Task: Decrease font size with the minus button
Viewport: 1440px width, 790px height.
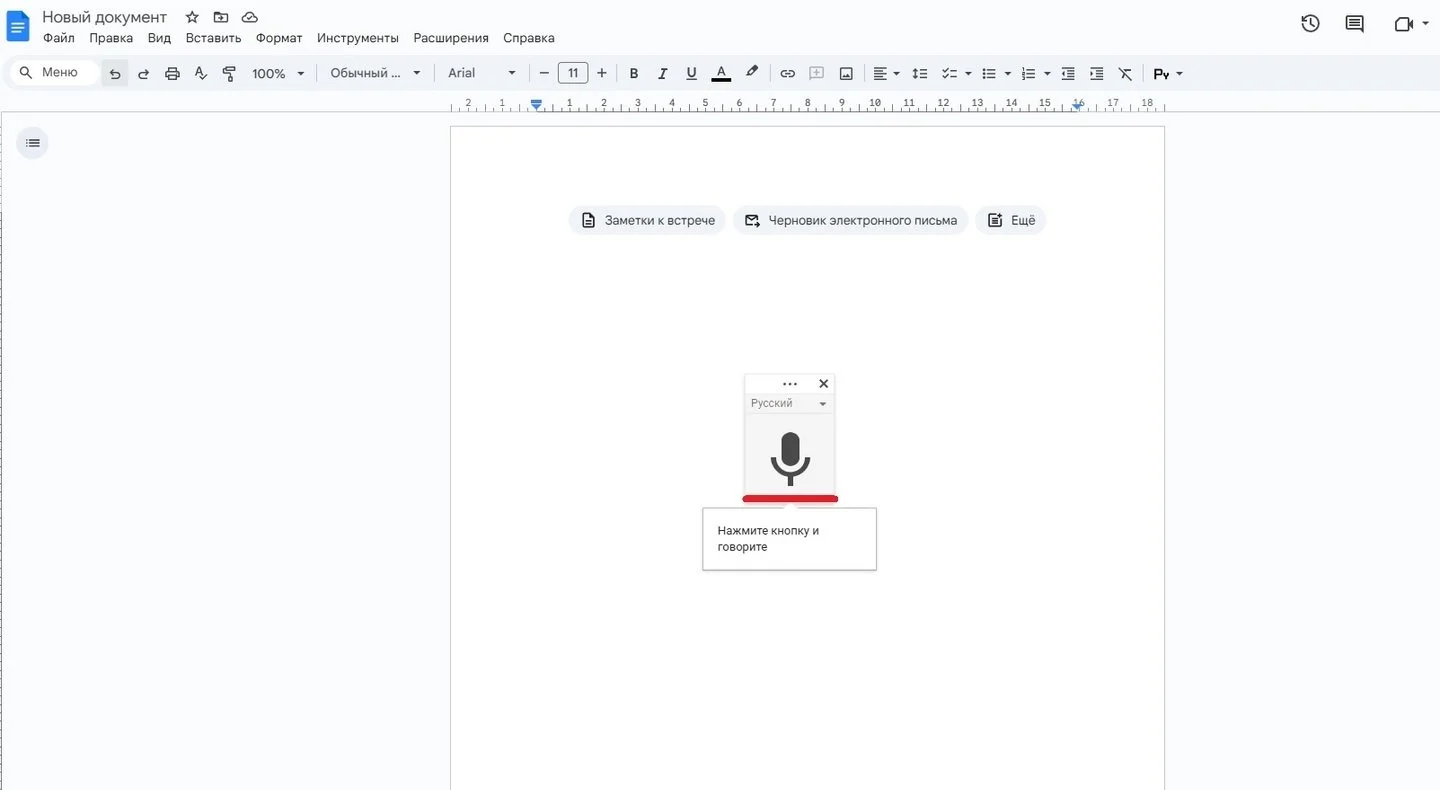Action: (x=544, y=73)
